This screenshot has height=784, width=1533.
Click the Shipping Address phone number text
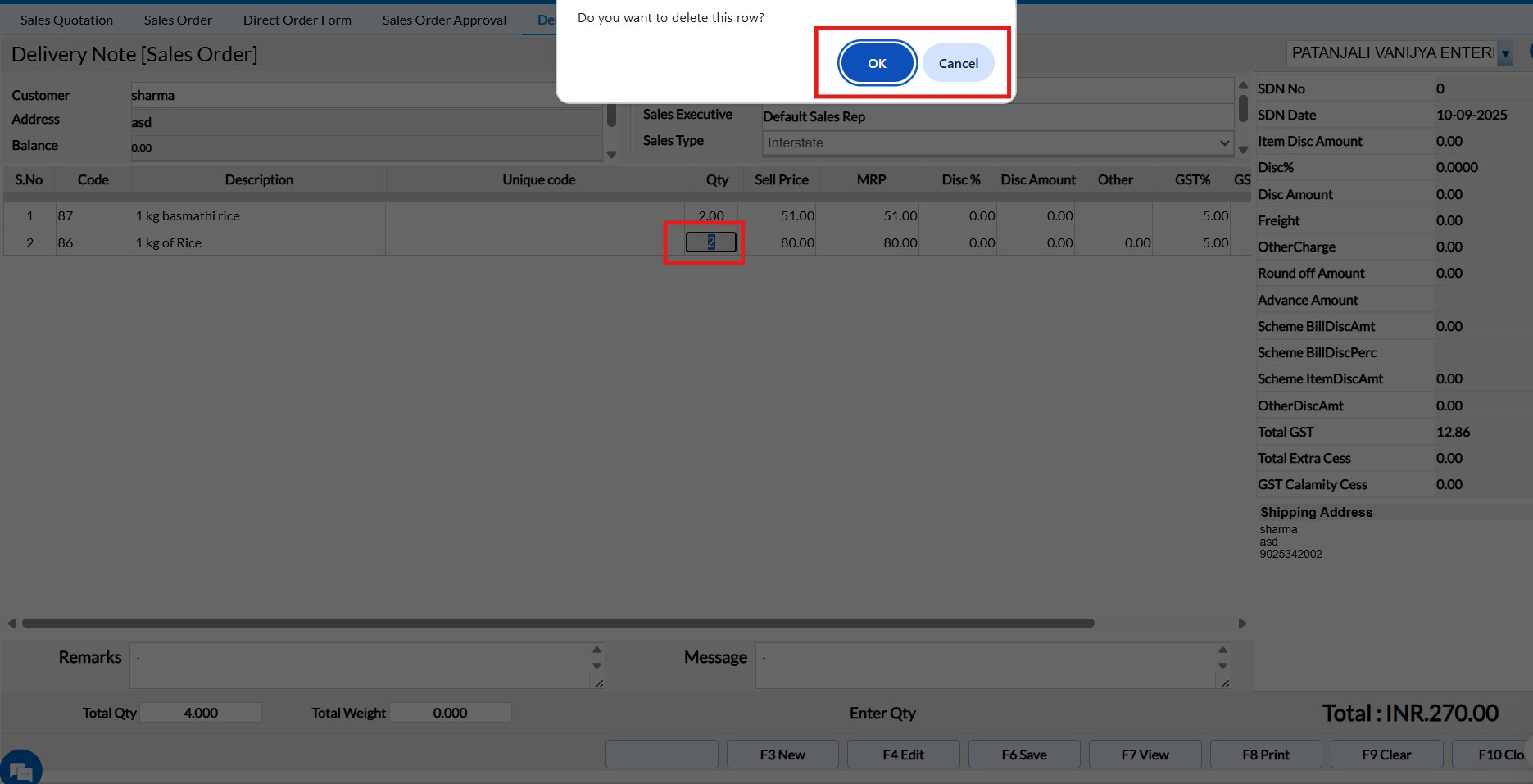coord(1290,554)
